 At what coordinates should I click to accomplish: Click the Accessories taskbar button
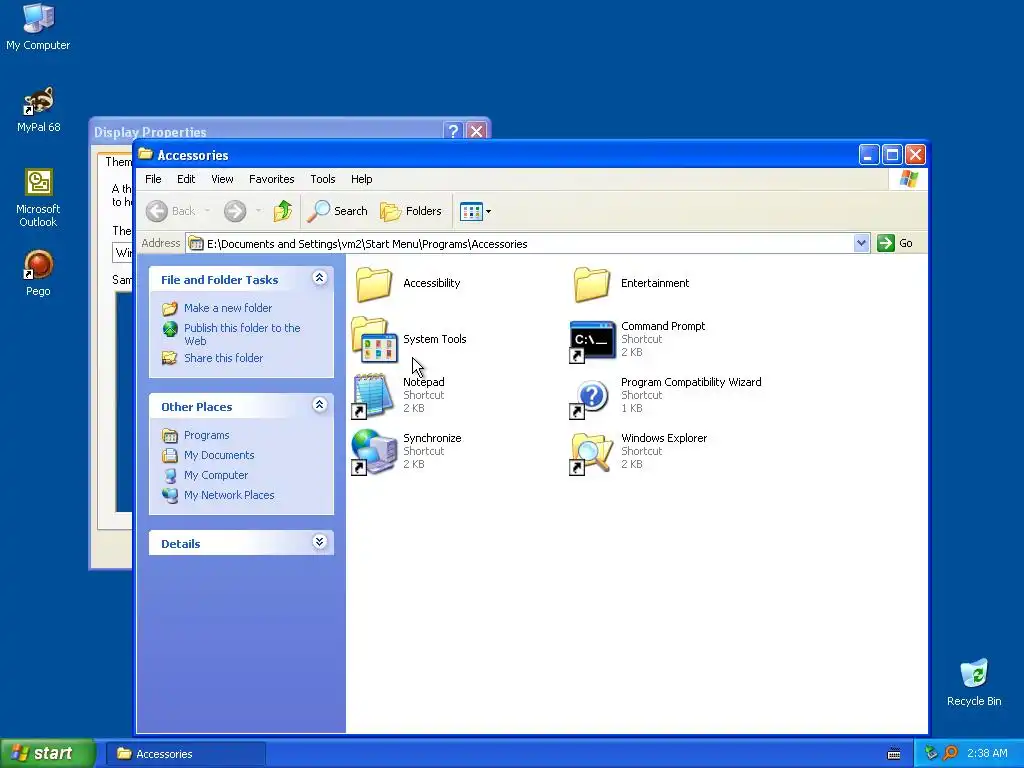(186, 754)
